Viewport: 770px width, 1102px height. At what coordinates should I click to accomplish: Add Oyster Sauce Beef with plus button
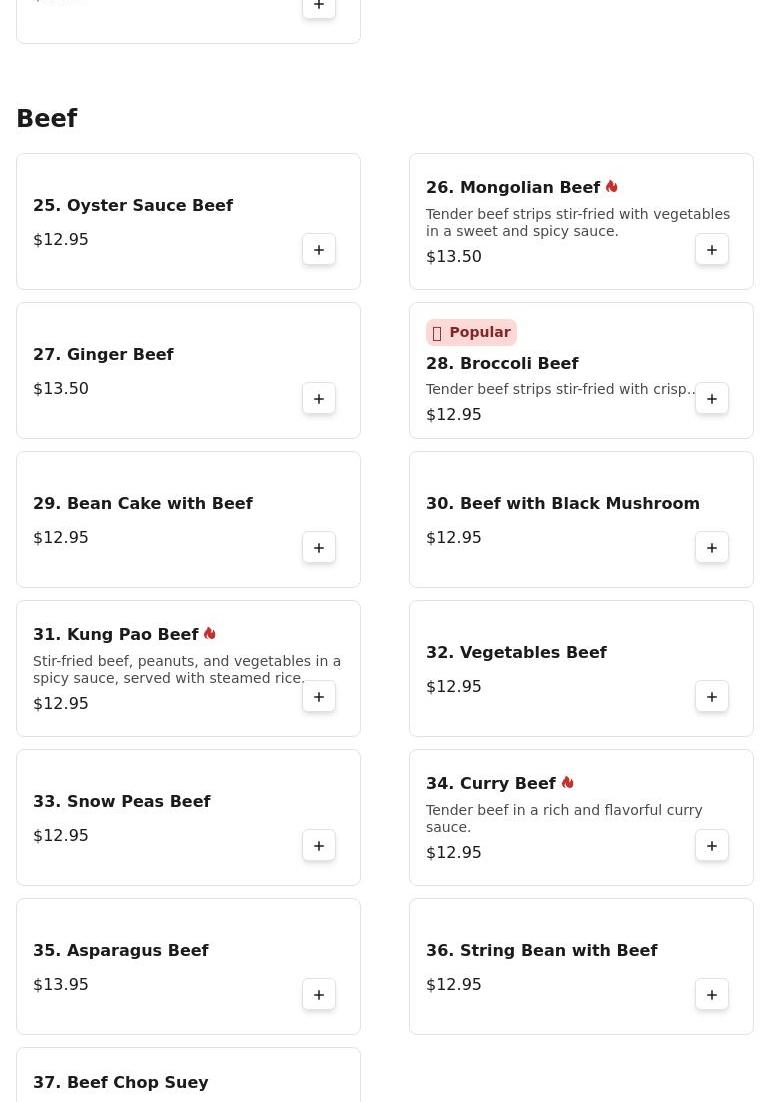point(319,249)
